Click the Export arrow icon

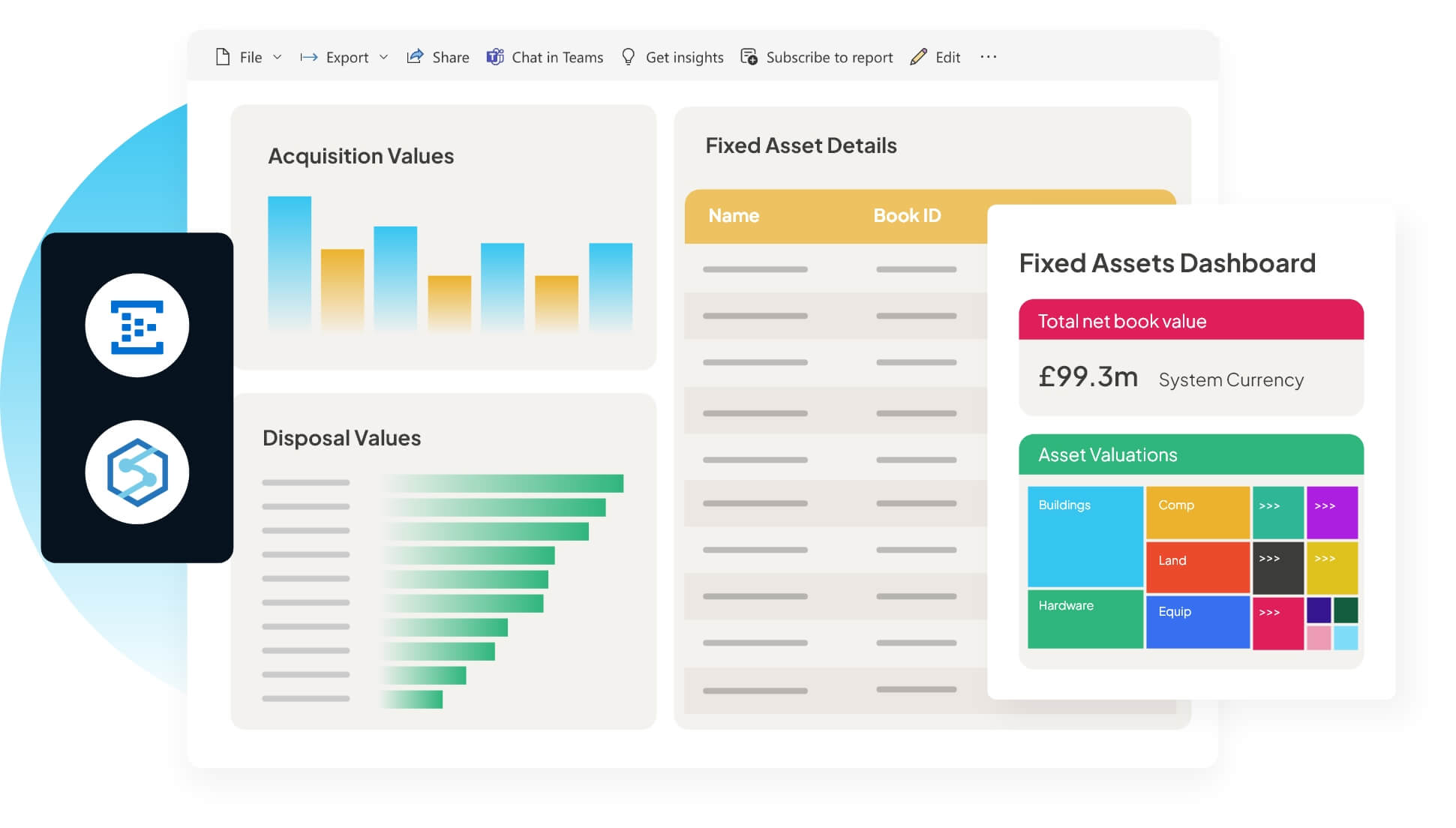pyautogui.click(x=308, y=57)
